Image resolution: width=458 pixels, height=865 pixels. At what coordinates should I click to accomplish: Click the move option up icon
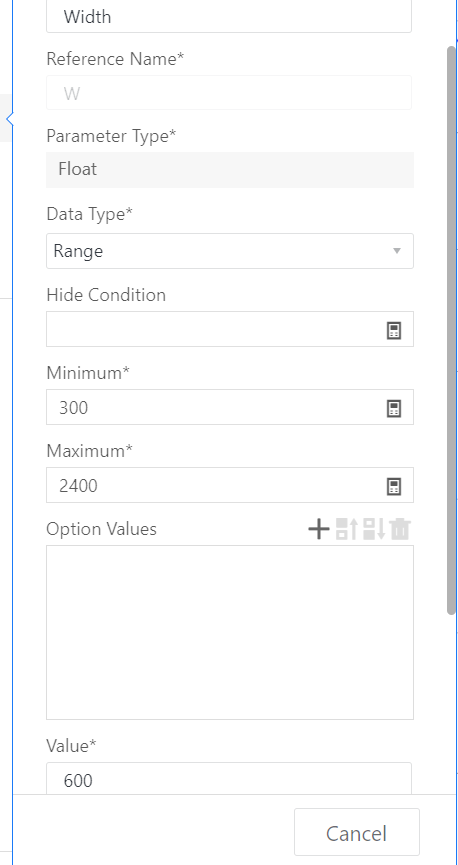[x=347, y=529]
